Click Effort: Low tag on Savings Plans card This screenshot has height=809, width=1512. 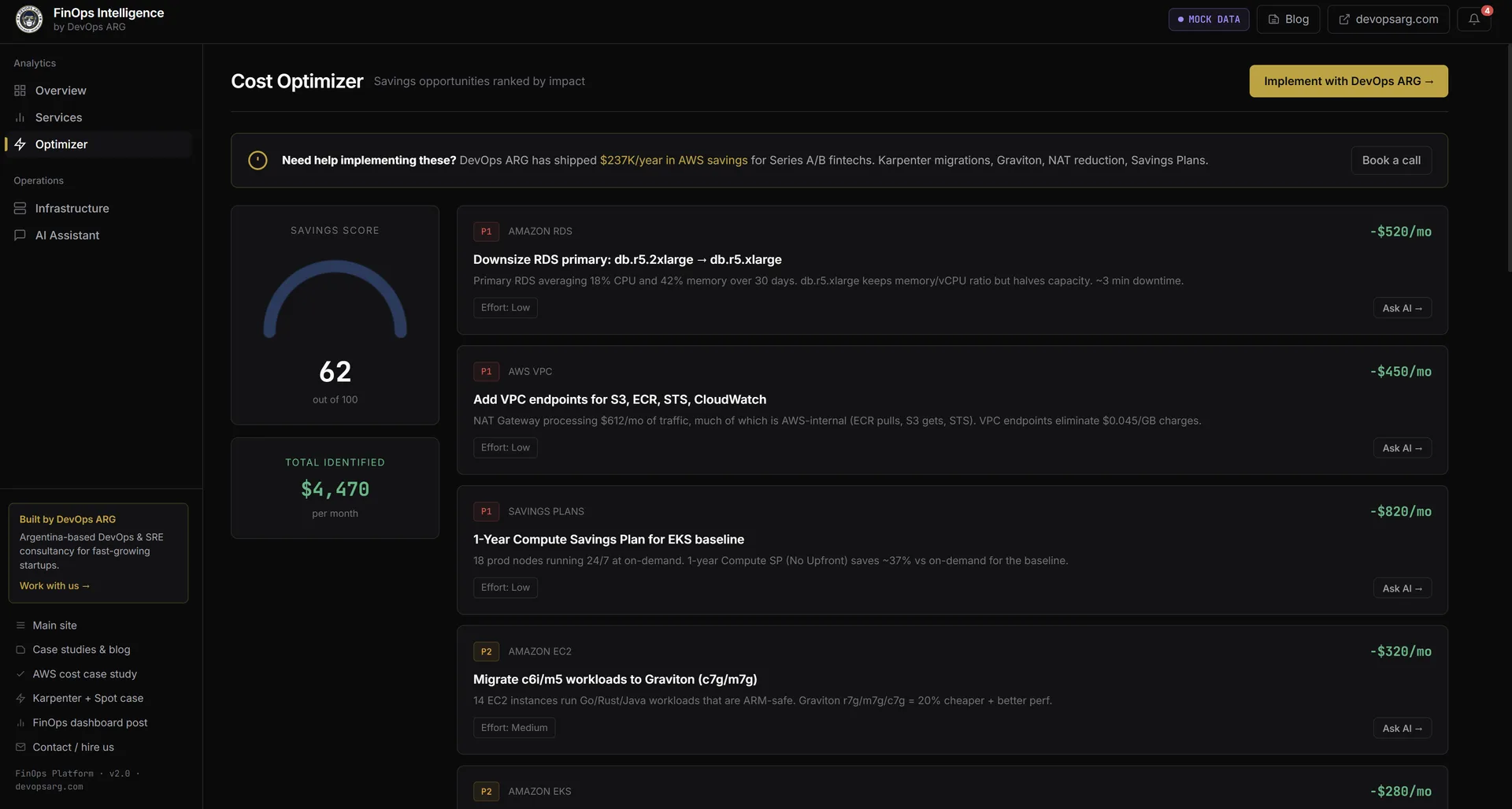506,588
